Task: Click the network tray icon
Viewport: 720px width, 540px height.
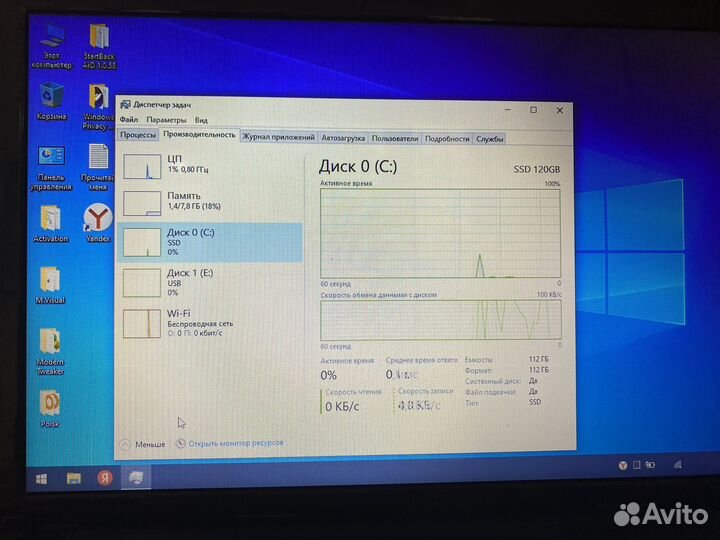Action: [x=678, y=465]
